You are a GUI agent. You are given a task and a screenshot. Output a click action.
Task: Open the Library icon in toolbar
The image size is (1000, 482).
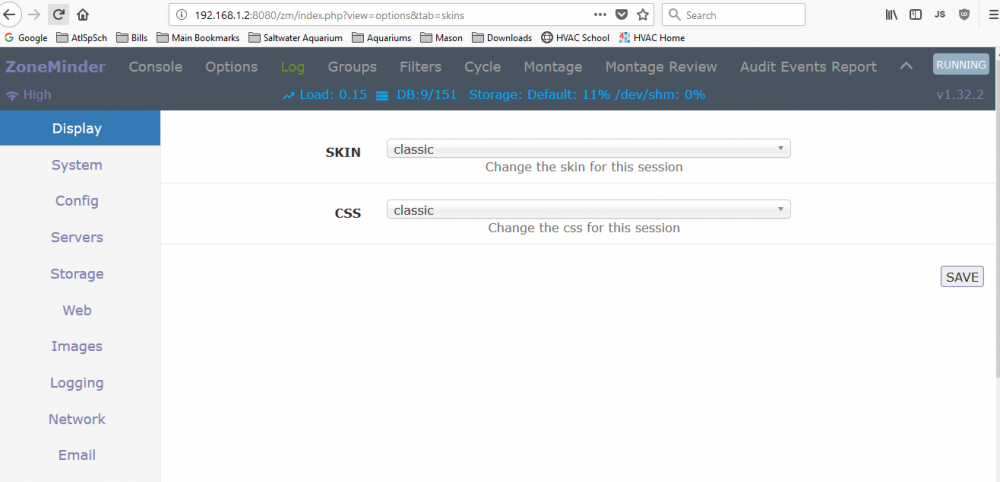(x=891, y=15)
